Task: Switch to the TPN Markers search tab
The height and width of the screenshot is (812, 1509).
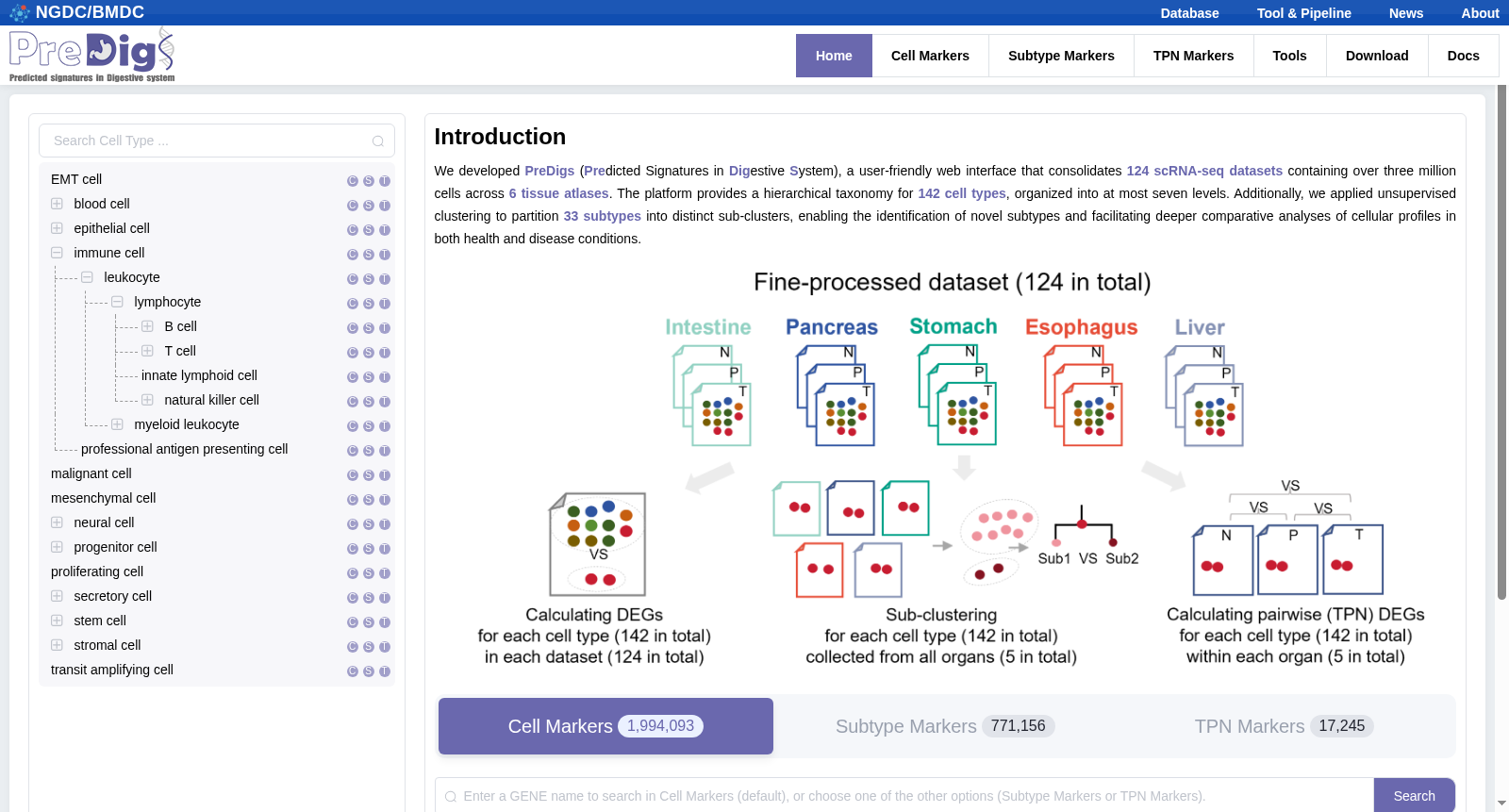Action: coord(1284,726)
